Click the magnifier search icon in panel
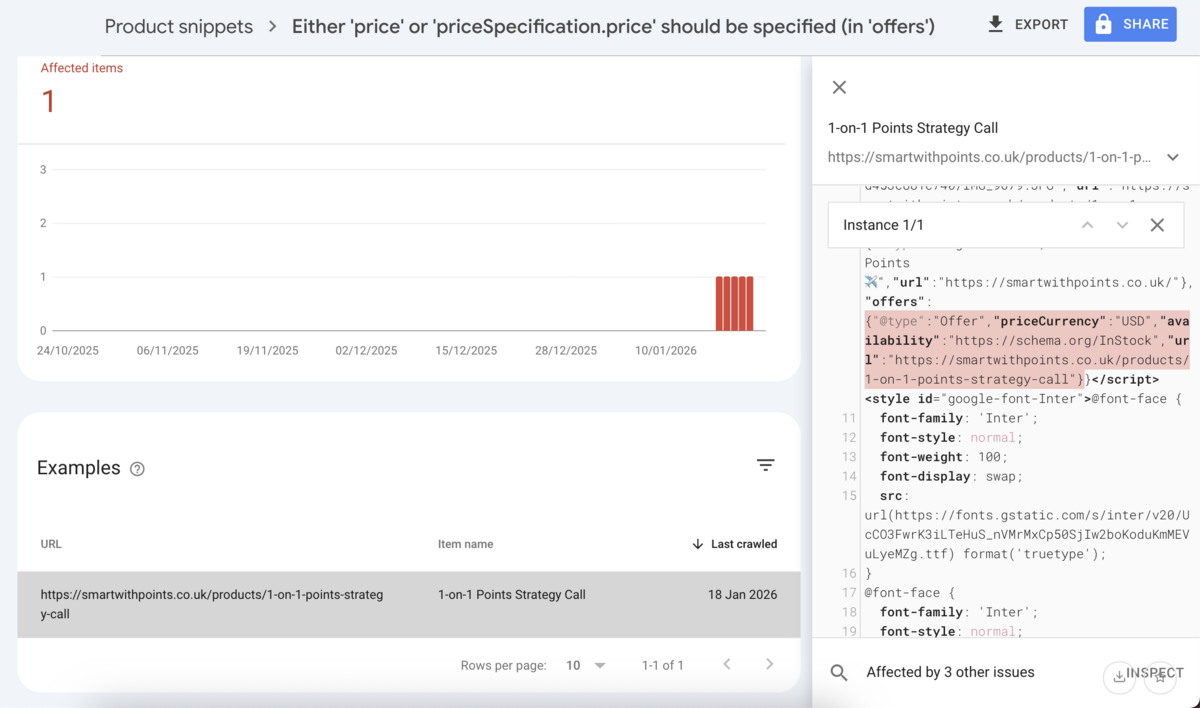This screenshot has width=1200, height=708. (x=839, y=672)
